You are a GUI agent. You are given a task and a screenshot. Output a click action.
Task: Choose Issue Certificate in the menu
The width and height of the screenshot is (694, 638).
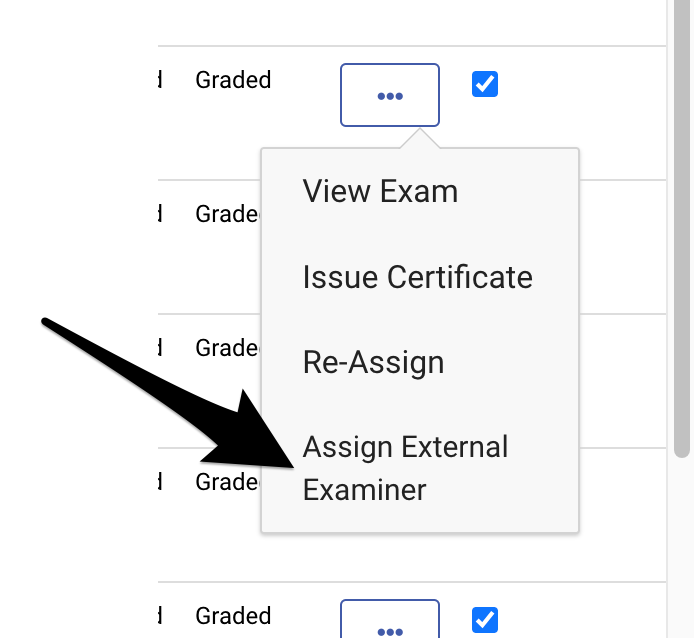pos(417,277)
